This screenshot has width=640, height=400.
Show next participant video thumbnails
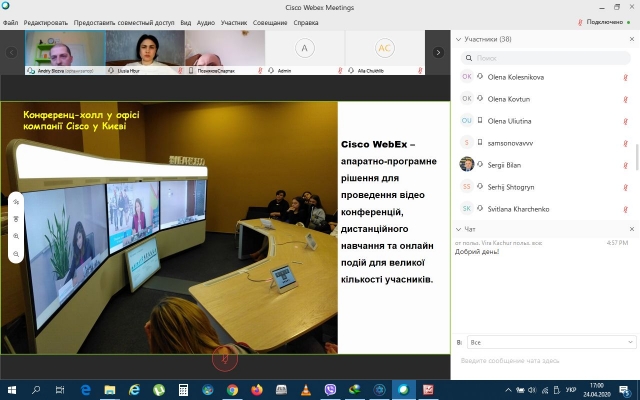(x=438, y=52)
